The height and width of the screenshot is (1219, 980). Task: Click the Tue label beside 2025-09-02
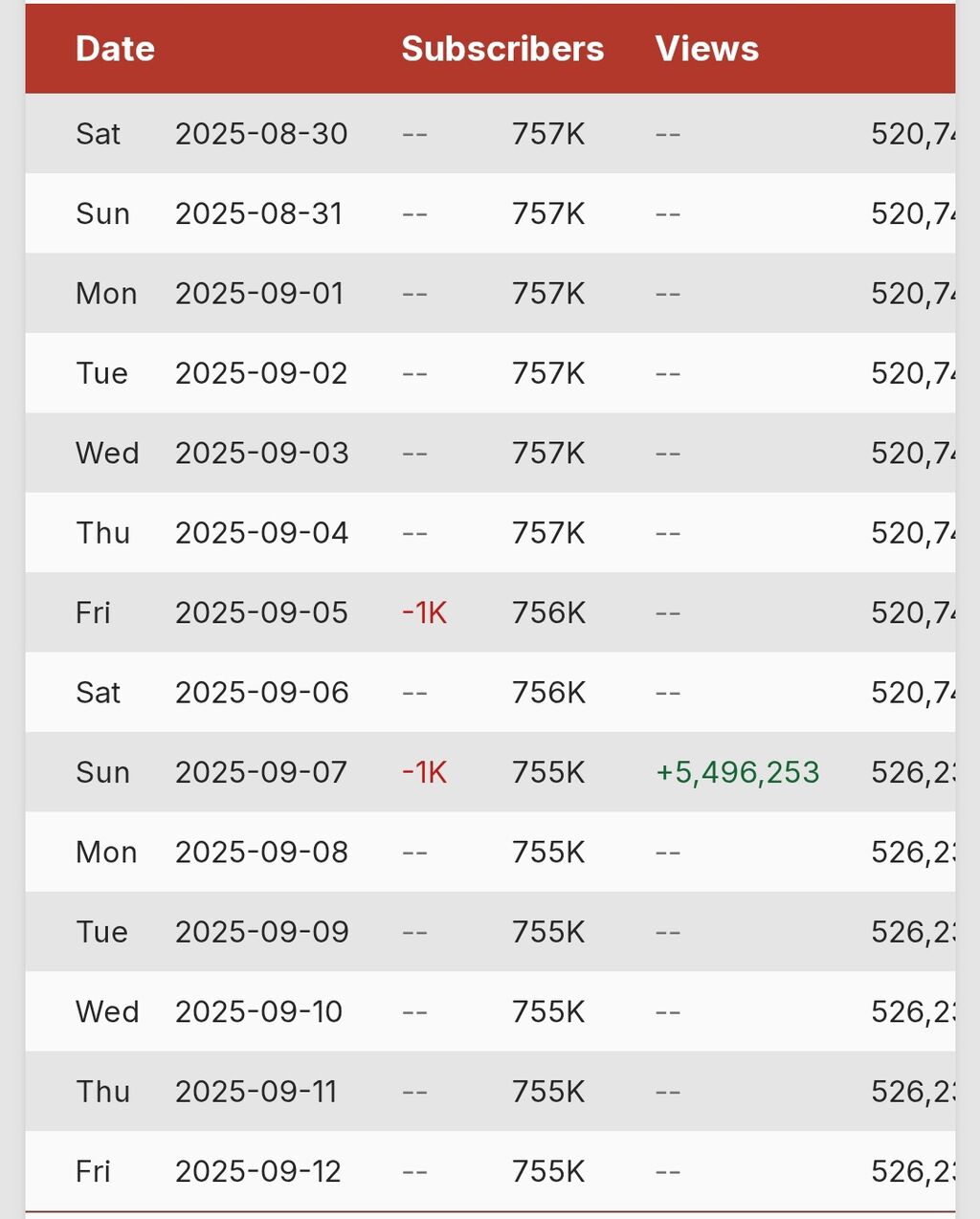point(101,373)
